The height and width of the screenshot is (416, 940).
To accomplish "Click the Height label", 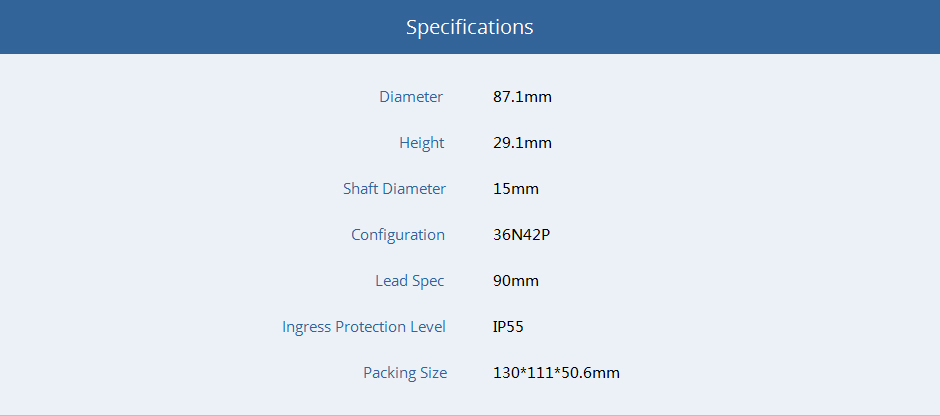I will 421,143.
